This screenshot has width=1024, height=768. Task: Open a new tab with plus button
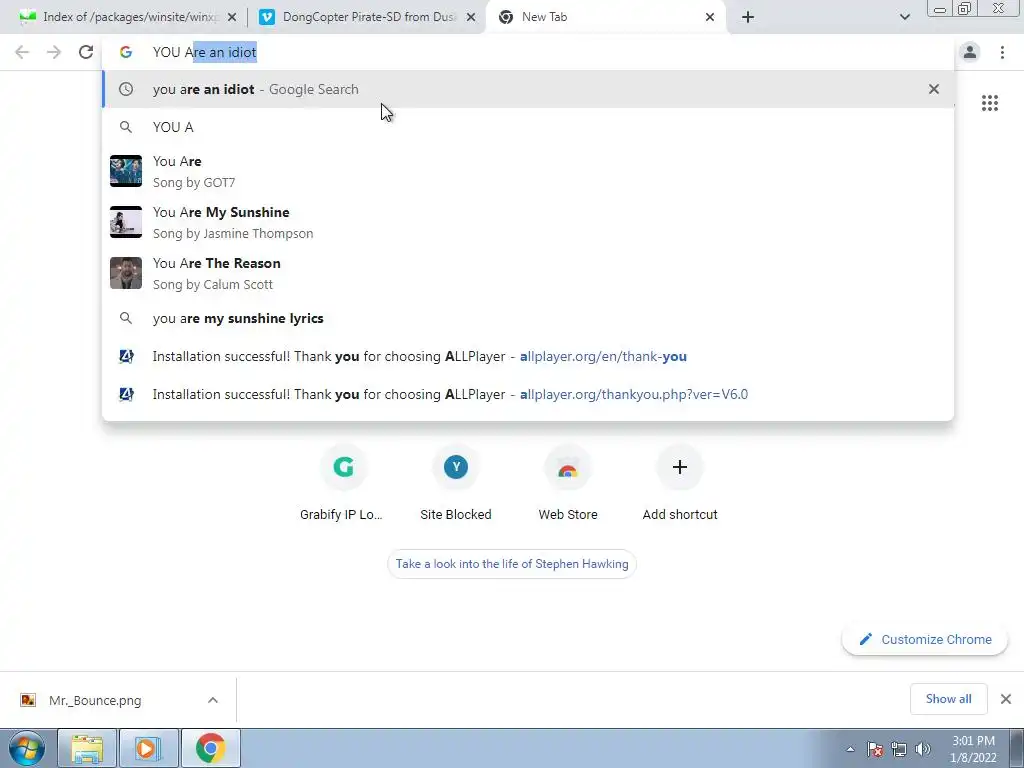[748, 17]
